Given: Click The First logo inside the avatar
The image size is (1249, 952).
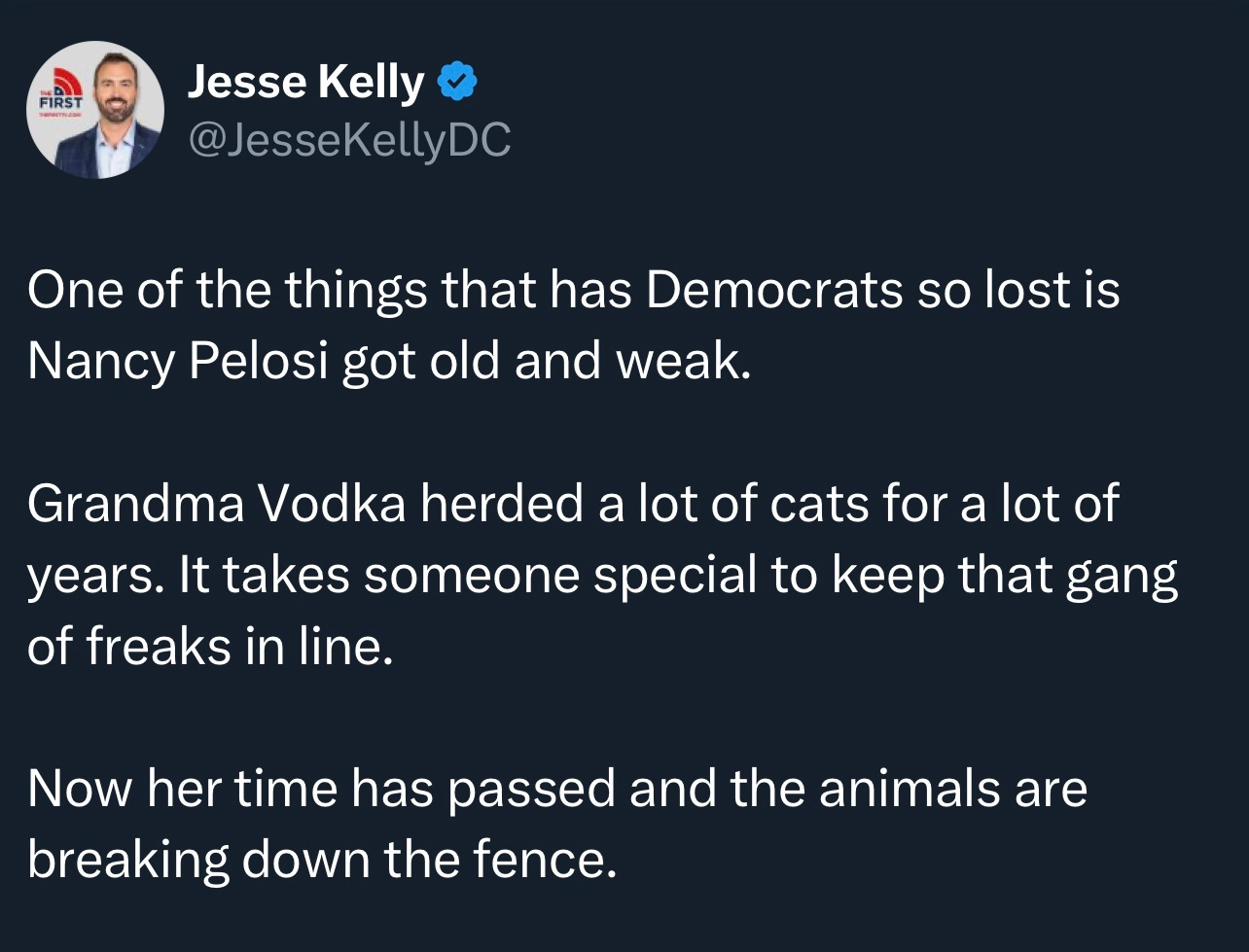Looking at the screenshot, I should (x=59, y=92).
